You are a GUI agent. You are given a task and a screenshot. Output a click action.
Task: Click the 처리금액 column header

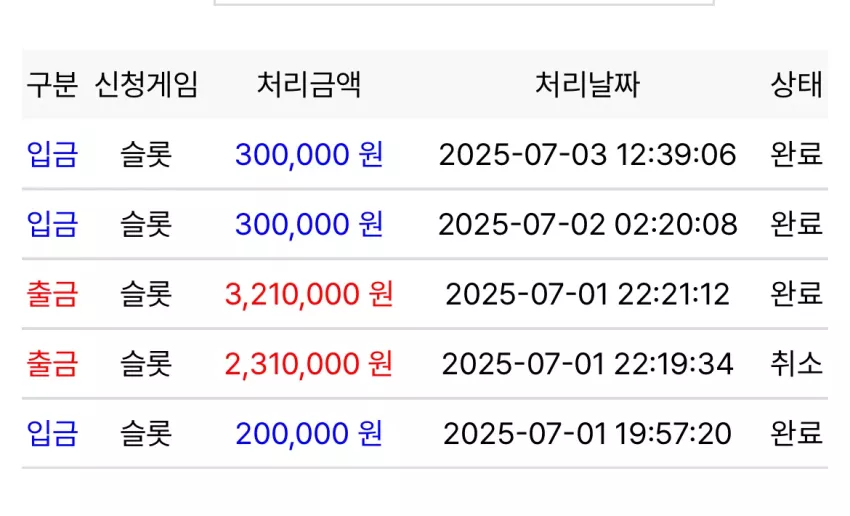(x=309, y=85)
